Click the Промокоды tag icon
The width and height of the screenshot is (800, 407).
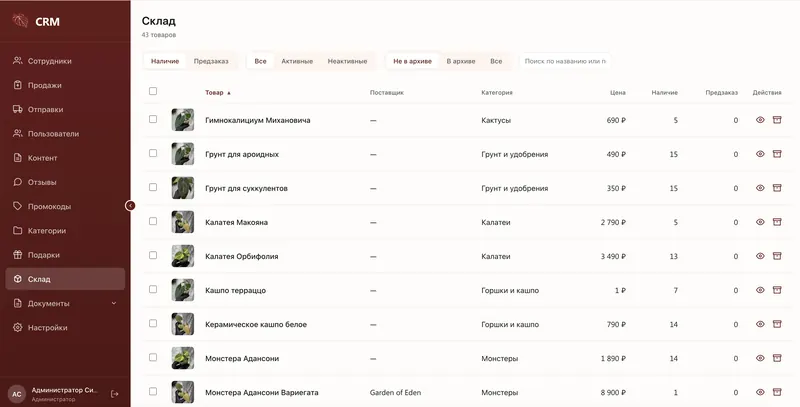[x=17, y=206]
